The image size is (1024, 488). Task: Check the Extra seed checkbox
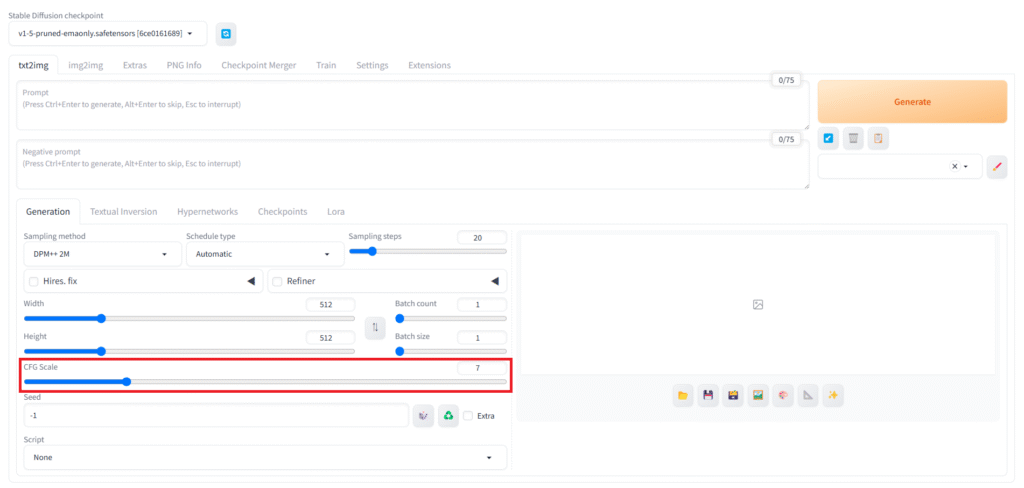pyautogui.click(x=468, y=416)
